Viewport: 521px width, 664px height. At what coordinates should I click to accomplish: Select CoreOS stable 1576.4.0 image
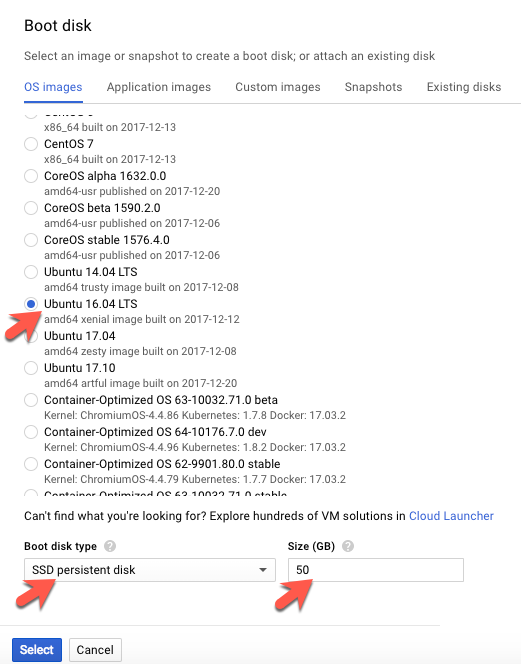tap(31, 240)
